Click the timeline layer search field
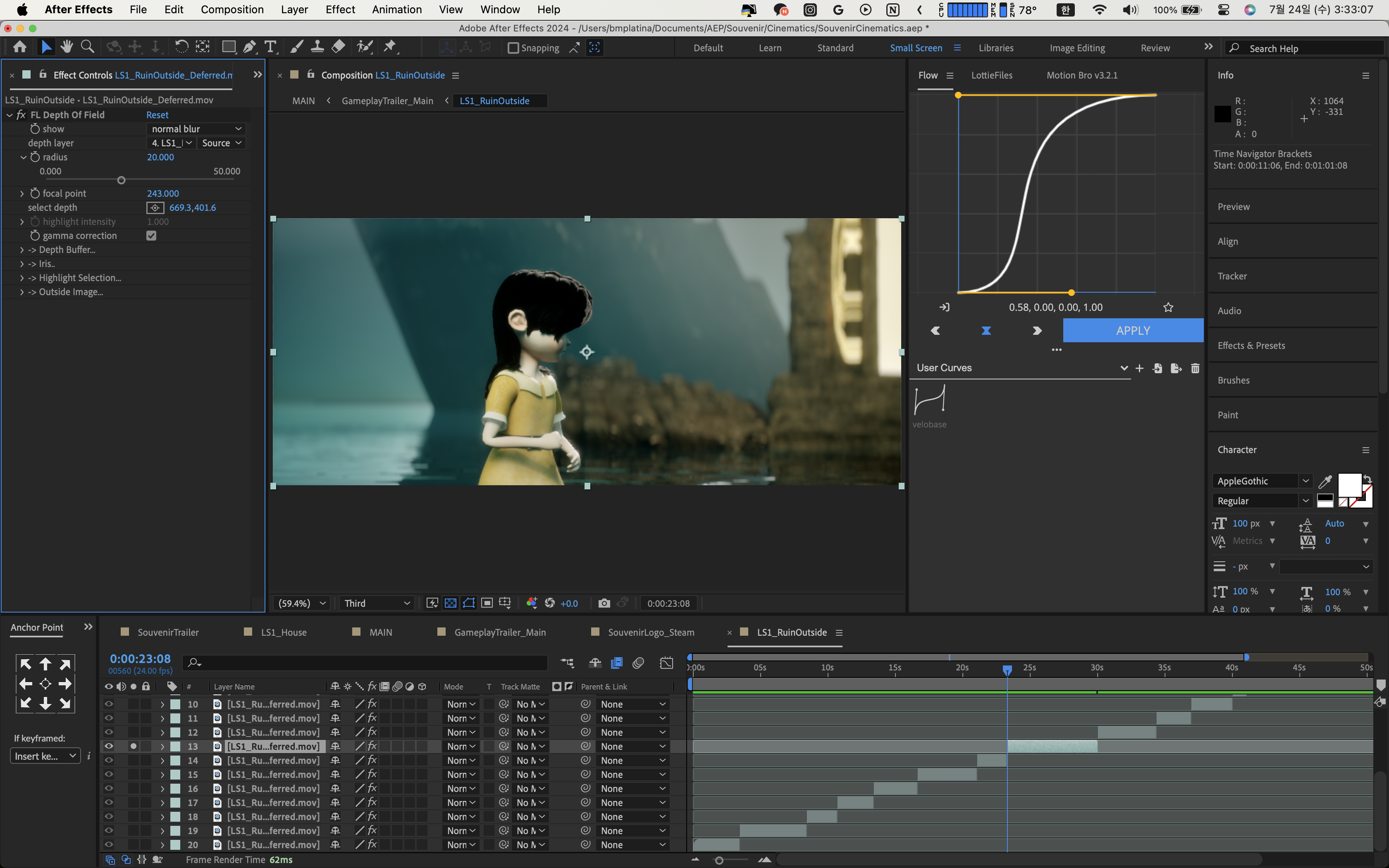 [365, 663]
